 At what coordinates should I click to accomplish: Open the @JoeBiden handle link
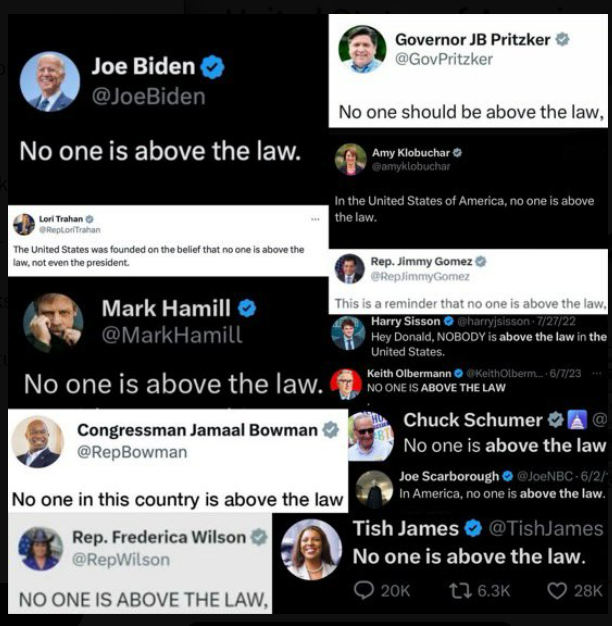(149, 97)
